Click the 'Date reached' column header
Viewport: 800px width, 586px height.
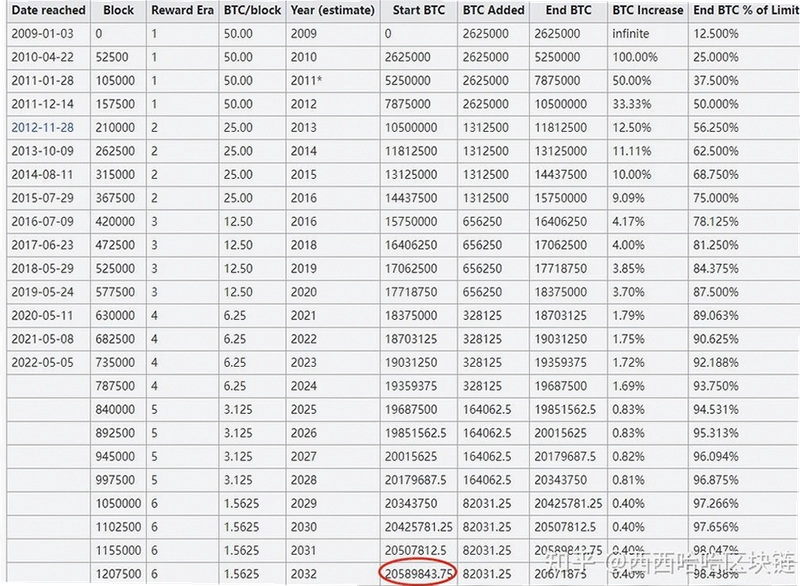[48, 10]
